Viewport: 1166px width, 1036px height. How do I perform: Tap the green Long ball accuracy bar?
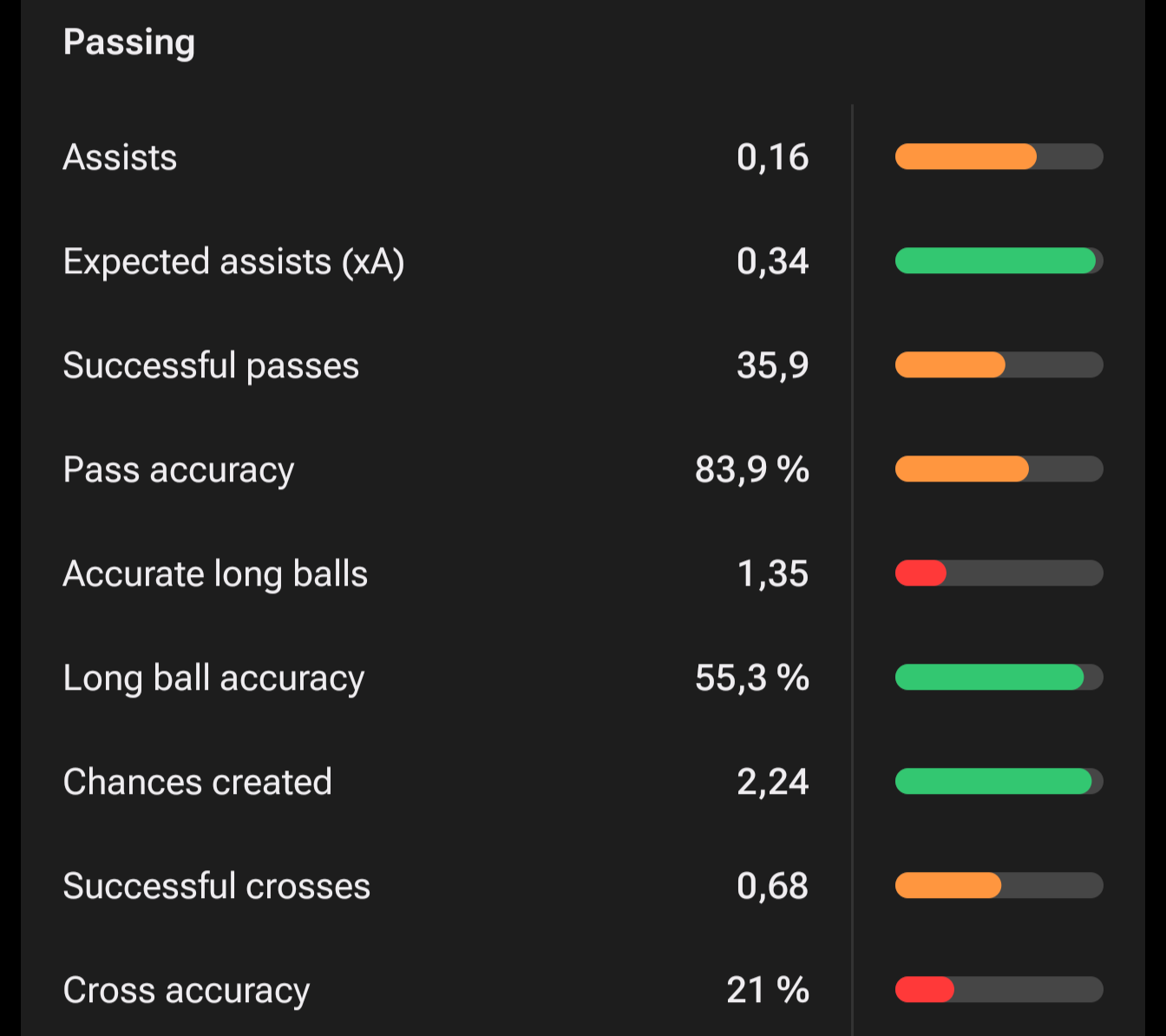(989, 678)
